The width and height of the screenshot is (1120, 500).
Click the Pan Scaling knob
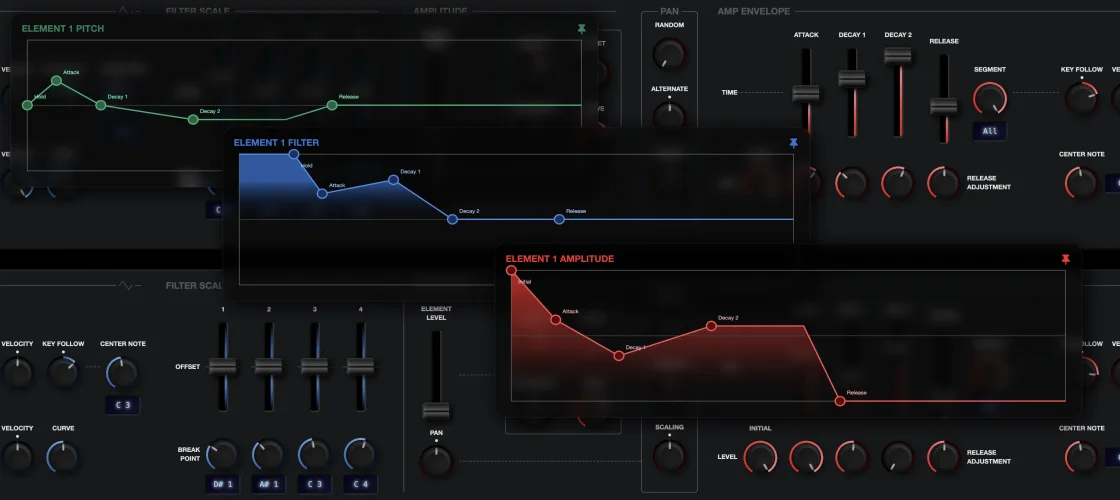pyautogui.click(x=669, y=455)
